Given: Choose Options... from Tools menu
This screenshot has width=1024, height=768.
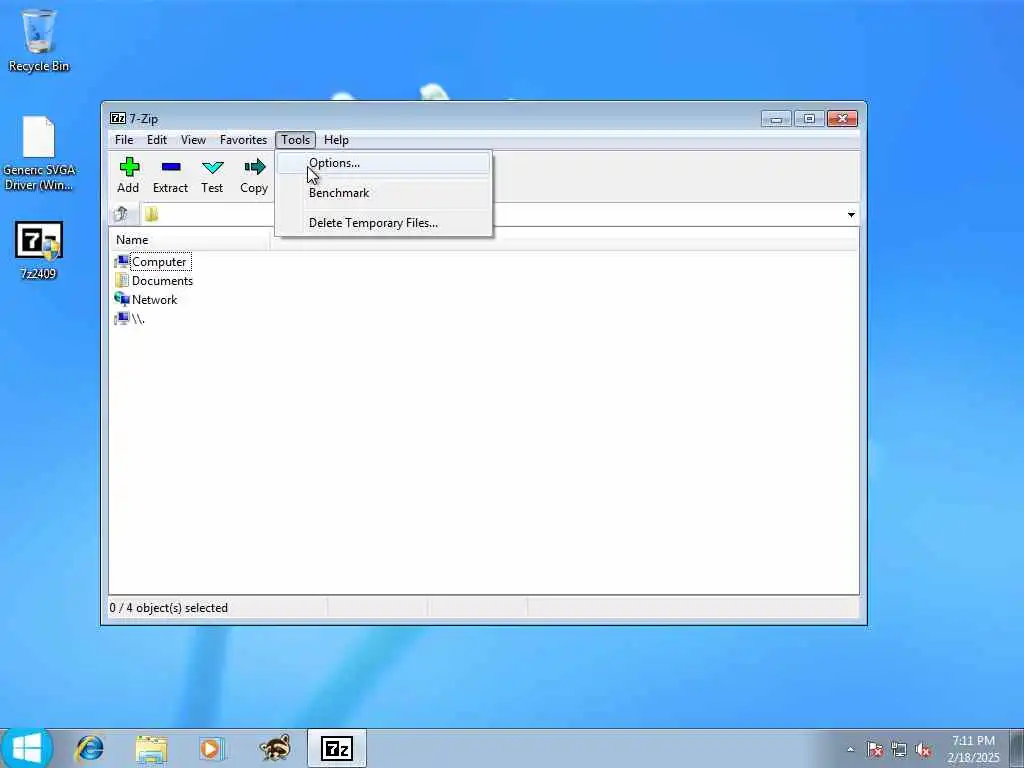Looking at the screenshot, I should [x=383, y=163].
